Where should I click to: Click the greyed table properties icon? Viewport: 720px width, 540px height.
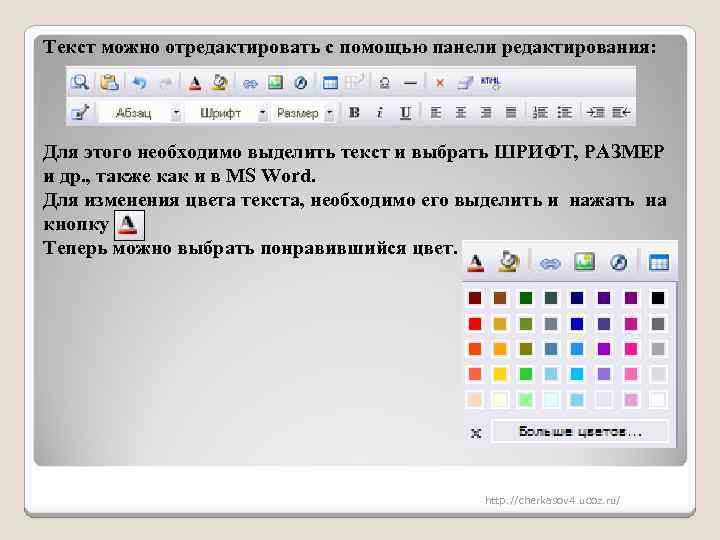point(355,82)
